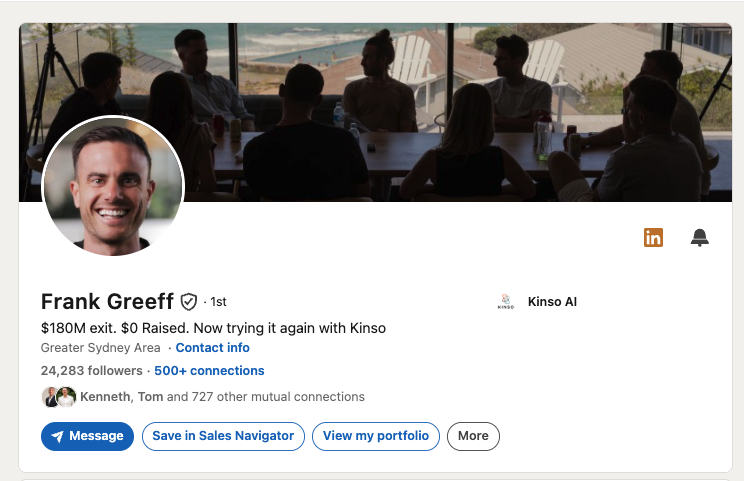Click the View my portfolio button

click(376, 436)
